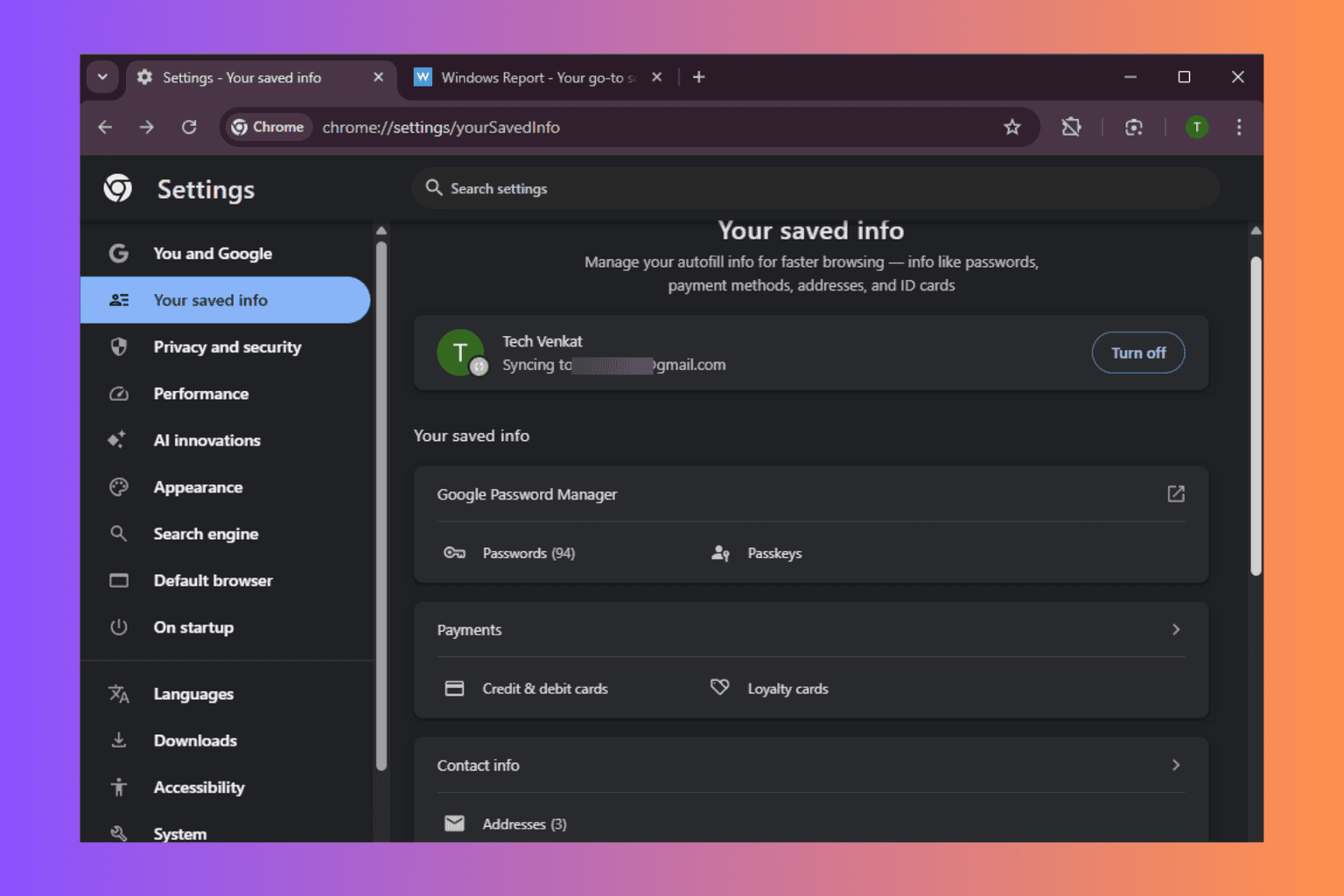Open the profile avatar in toolbar
Image resolution: width=1344 pixels, height=896 pixels.
(x=1196, y=128)
